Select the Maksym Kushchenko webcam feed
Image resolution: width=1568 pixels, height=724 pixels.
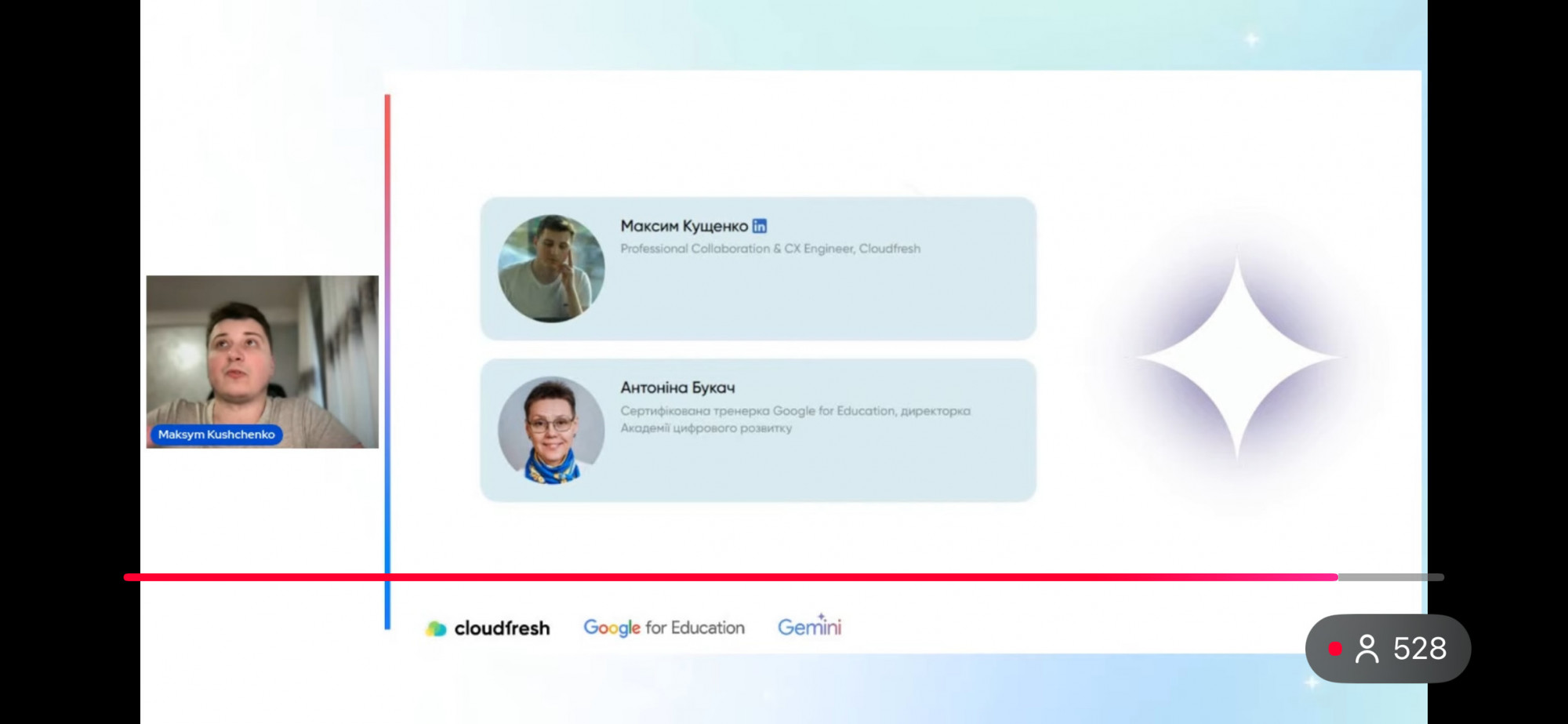(262, 362)
